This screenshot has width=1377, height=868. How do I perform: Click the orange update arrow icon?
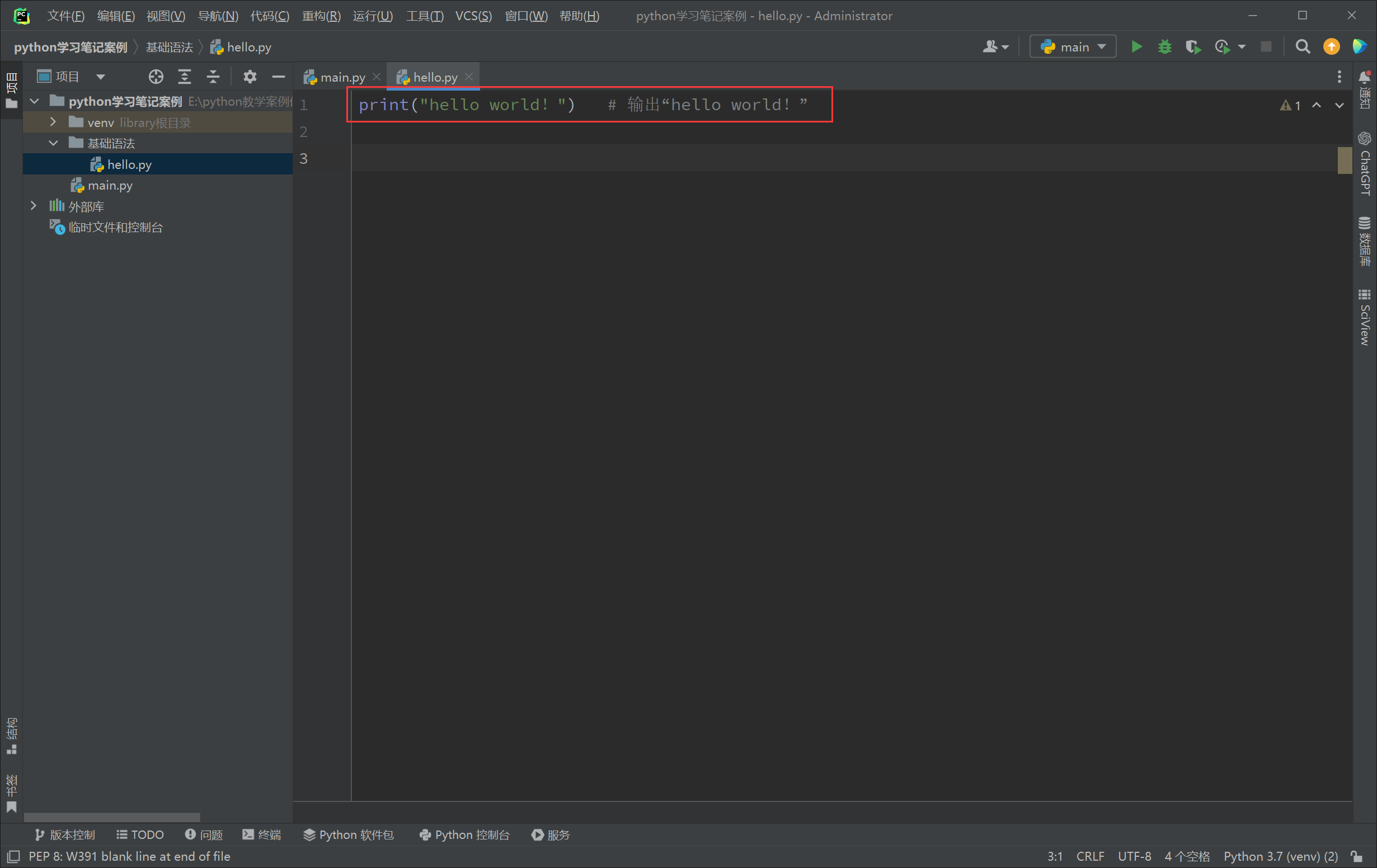1331,47
